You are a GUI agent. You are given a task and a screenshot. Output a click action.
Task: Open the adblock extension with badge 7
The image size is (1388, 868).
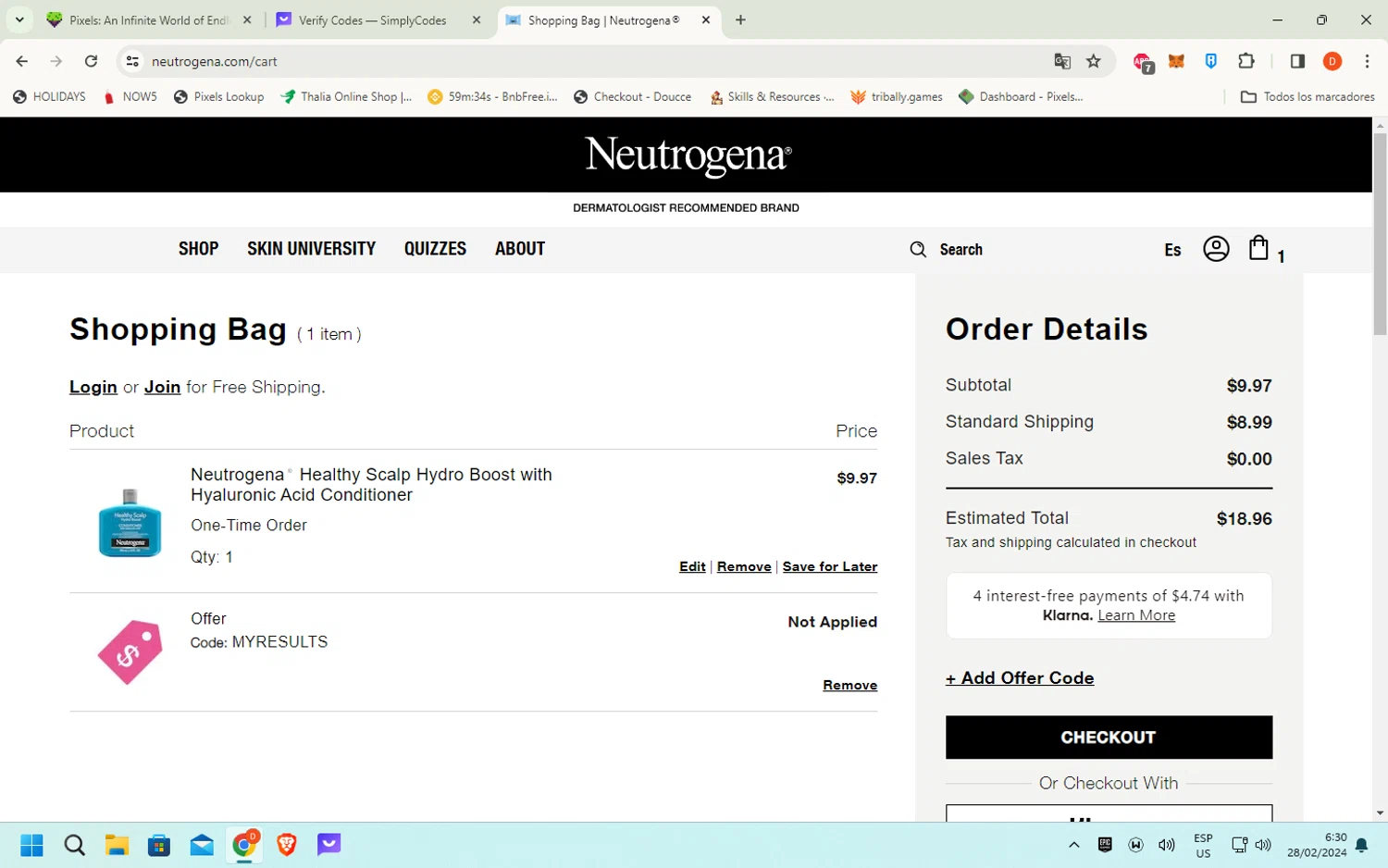tap(1143, 62)
